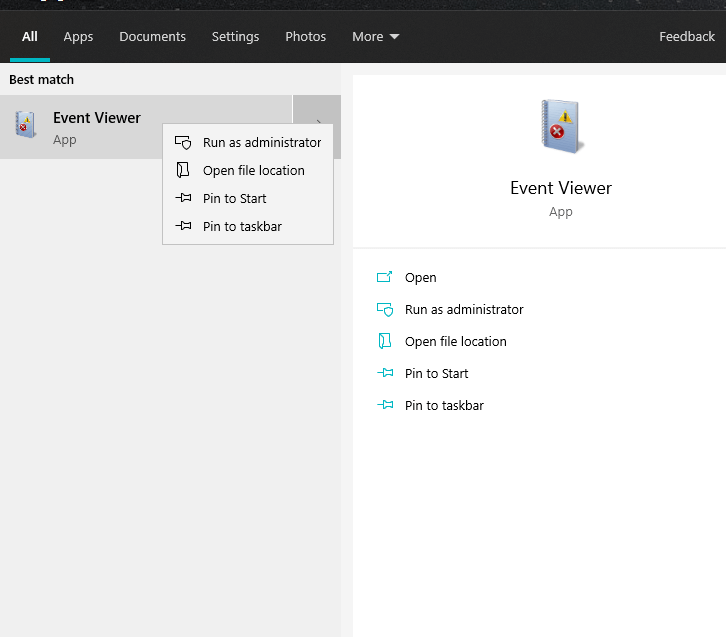Screen dimensions: 726x637
Task: Click the Feedback link
Action: pyautogui.click(x=687, y=37)
